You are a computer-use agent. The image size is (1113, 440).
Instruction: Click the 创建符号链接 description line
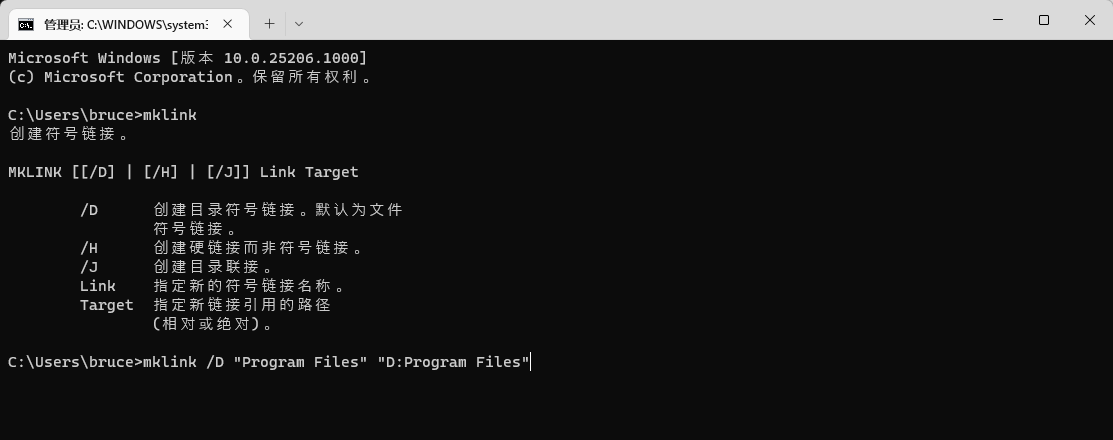pos(68,134)
